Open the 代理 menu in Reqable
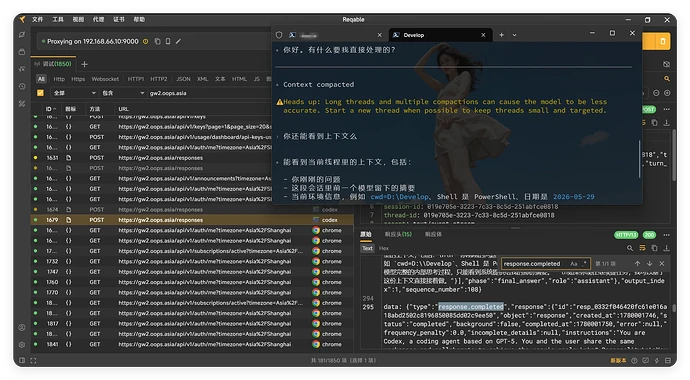The height and width of the screenshot is (380, 690). tap(99, 19)
